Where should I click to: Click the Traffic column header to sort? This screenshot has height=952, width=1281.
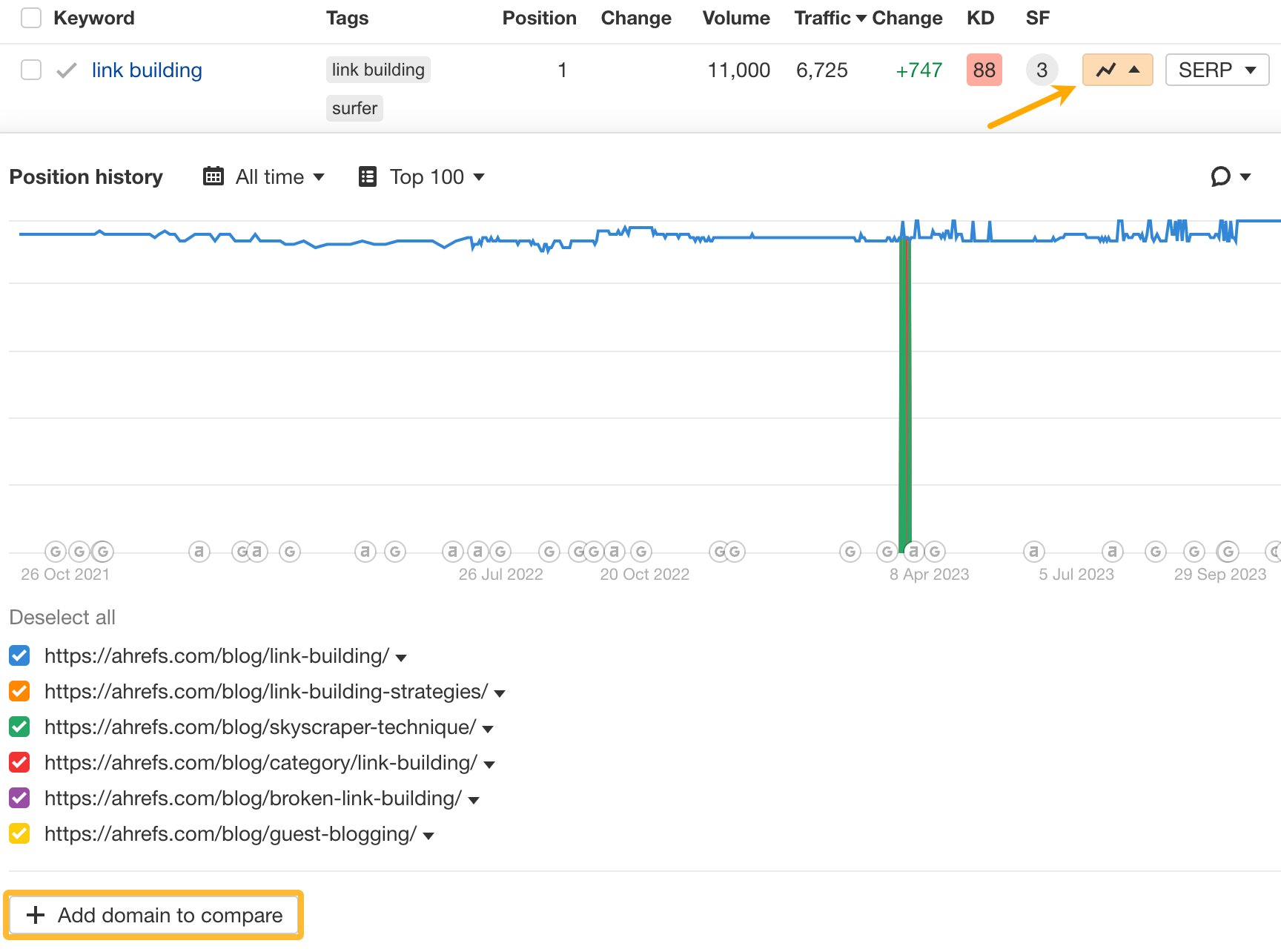(x=823, y=18)
